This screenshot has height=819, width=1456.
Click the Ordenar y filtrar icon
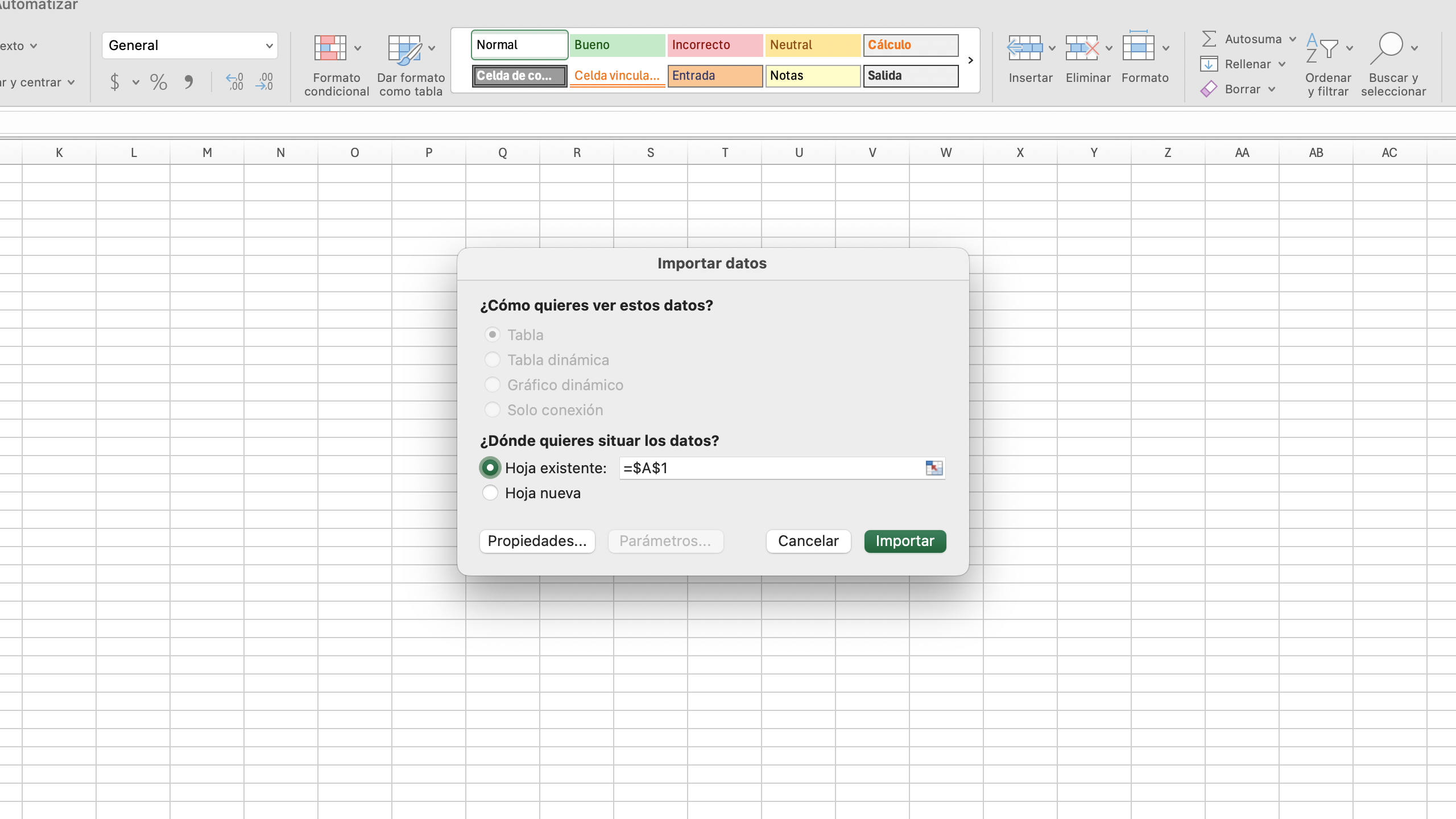1322,48
